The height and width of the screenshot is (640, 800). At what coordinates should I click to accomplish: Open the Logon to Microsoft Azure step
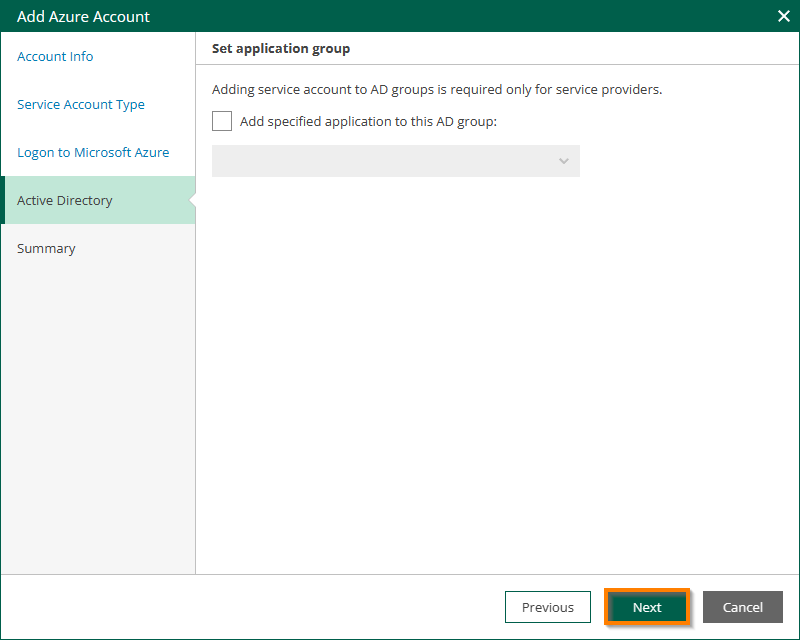(93, 153)
